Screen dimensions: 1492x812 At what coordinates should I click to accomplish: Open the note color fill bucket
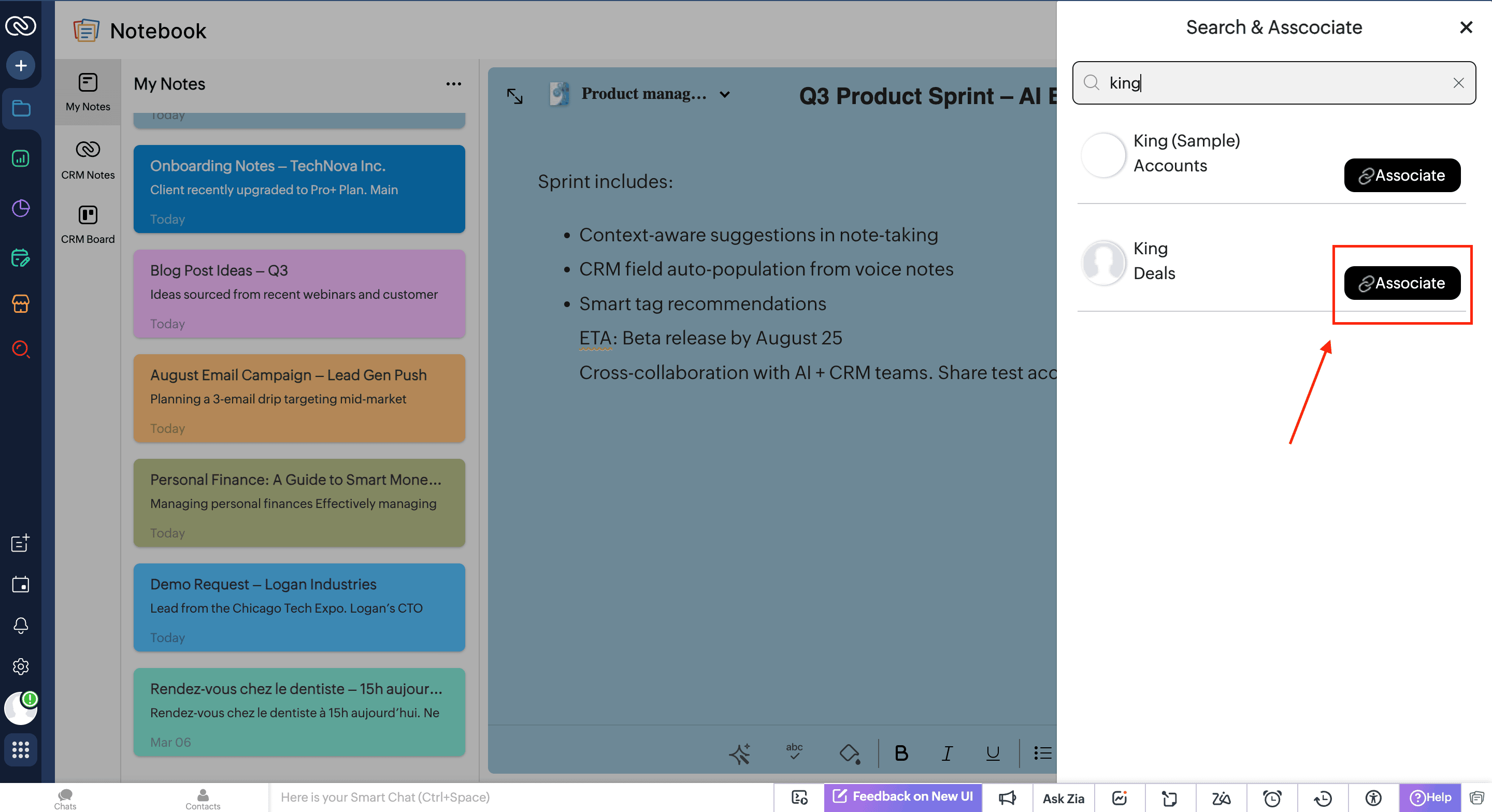[849, 753]
